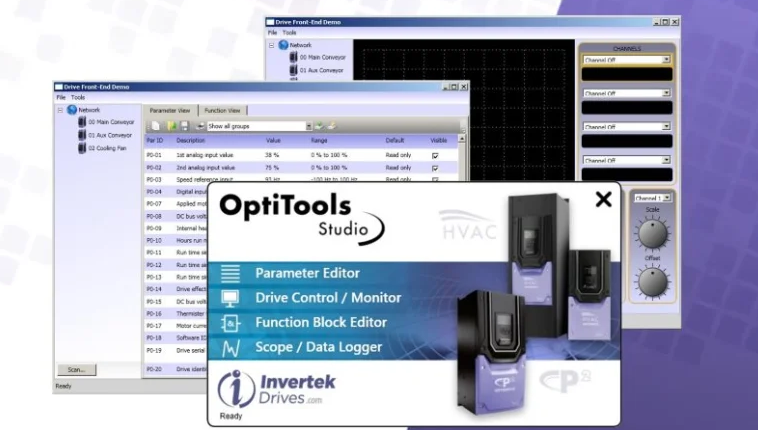Viewport: 758px width, 430px height.
Task: Select the P0-19 parameter row ID
Action: click(x=154, y=350)
